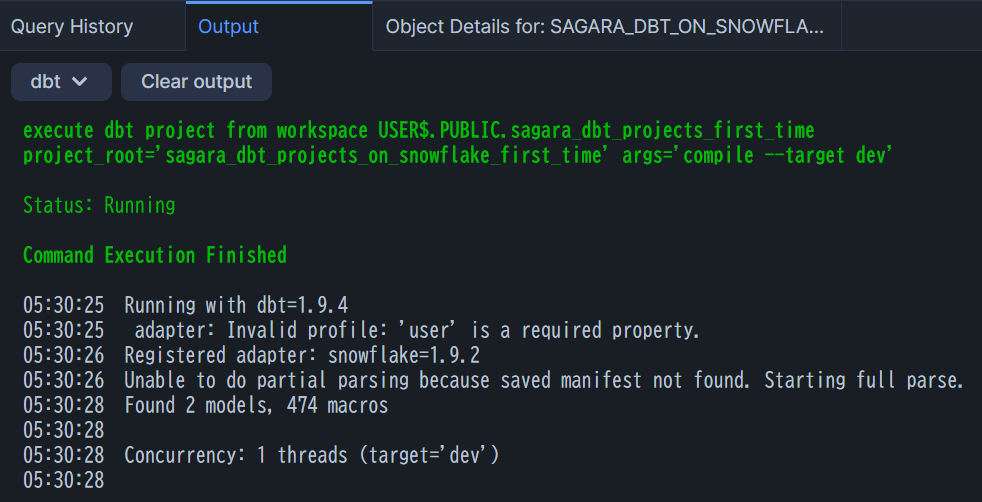This screenshot has width=982, height=502.
Task: Click the args='compile --target dev' text
Action: [757, 156]
